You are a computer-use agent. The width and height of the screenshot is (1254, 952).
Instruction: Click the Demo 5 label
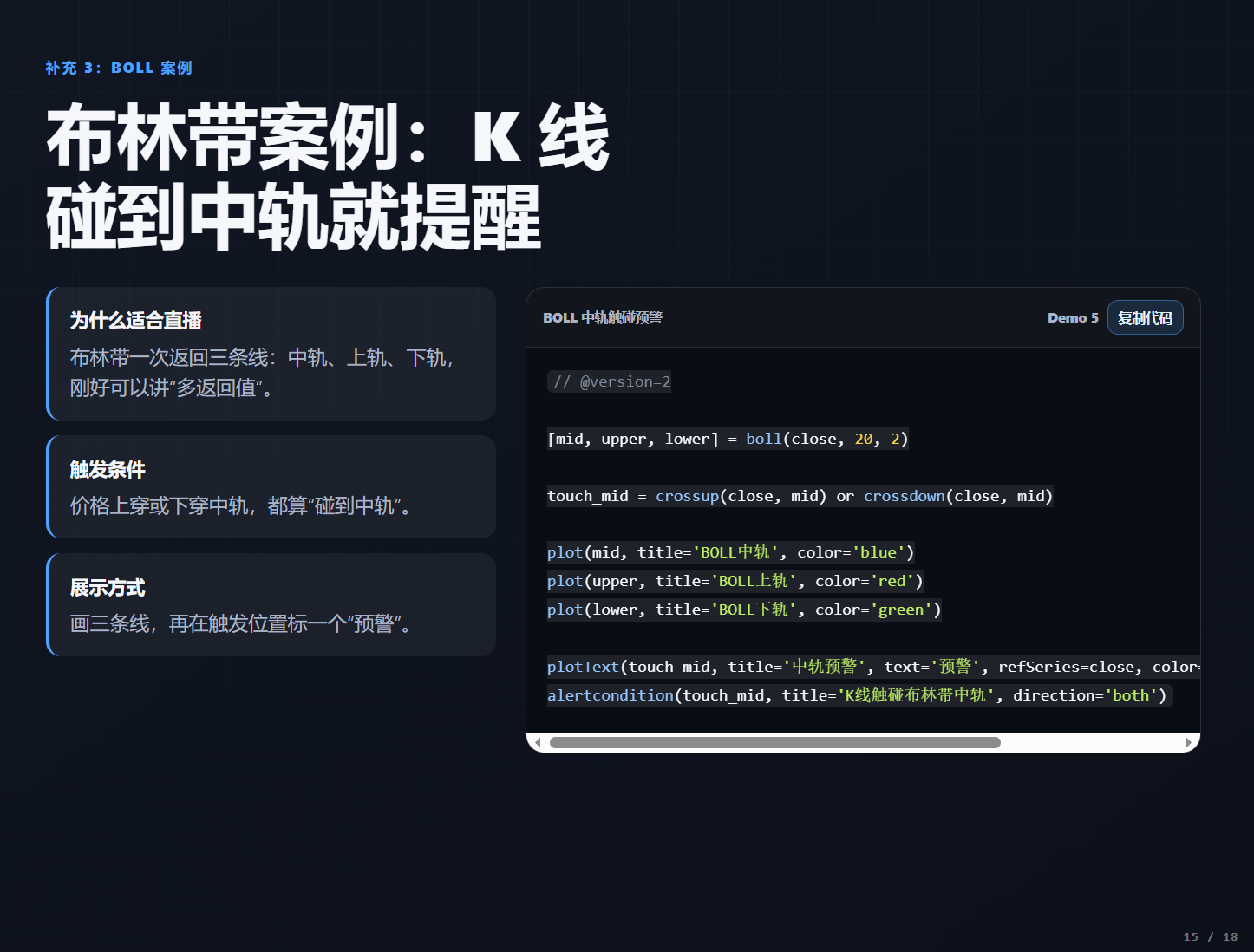pos(1073,318)
